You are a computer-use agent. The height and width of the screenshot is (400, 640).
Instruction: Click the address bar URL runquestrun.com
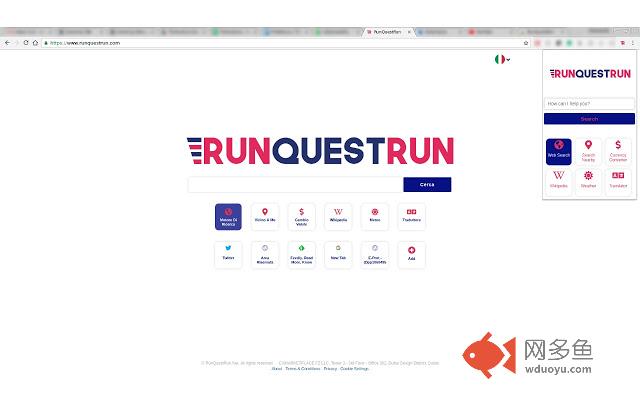(x=85, y=43)
